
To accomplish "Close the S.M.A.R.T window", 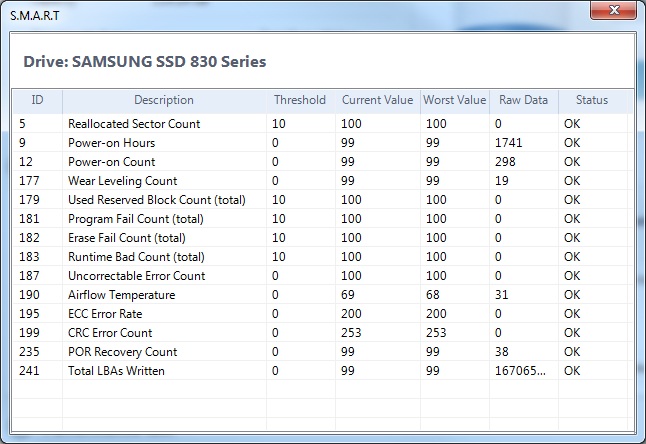I will pos(613,10).
